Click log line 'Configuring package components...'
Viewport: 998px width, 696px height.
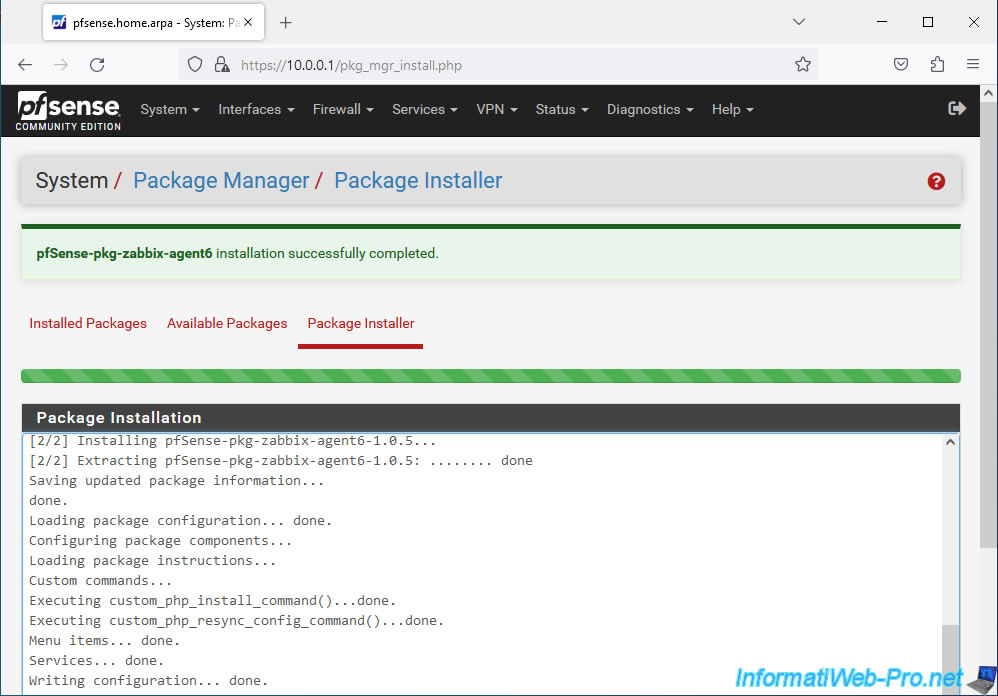click(x=160, y=541)
